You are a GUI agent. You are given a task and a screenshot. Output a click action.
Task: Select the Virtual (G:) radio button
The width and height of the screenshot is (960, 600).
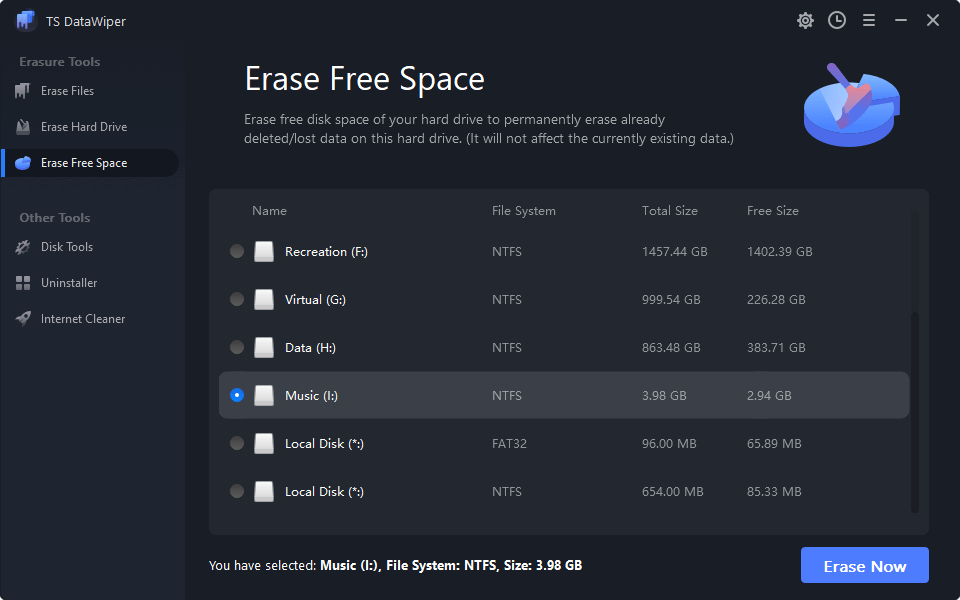pos(237,300)
